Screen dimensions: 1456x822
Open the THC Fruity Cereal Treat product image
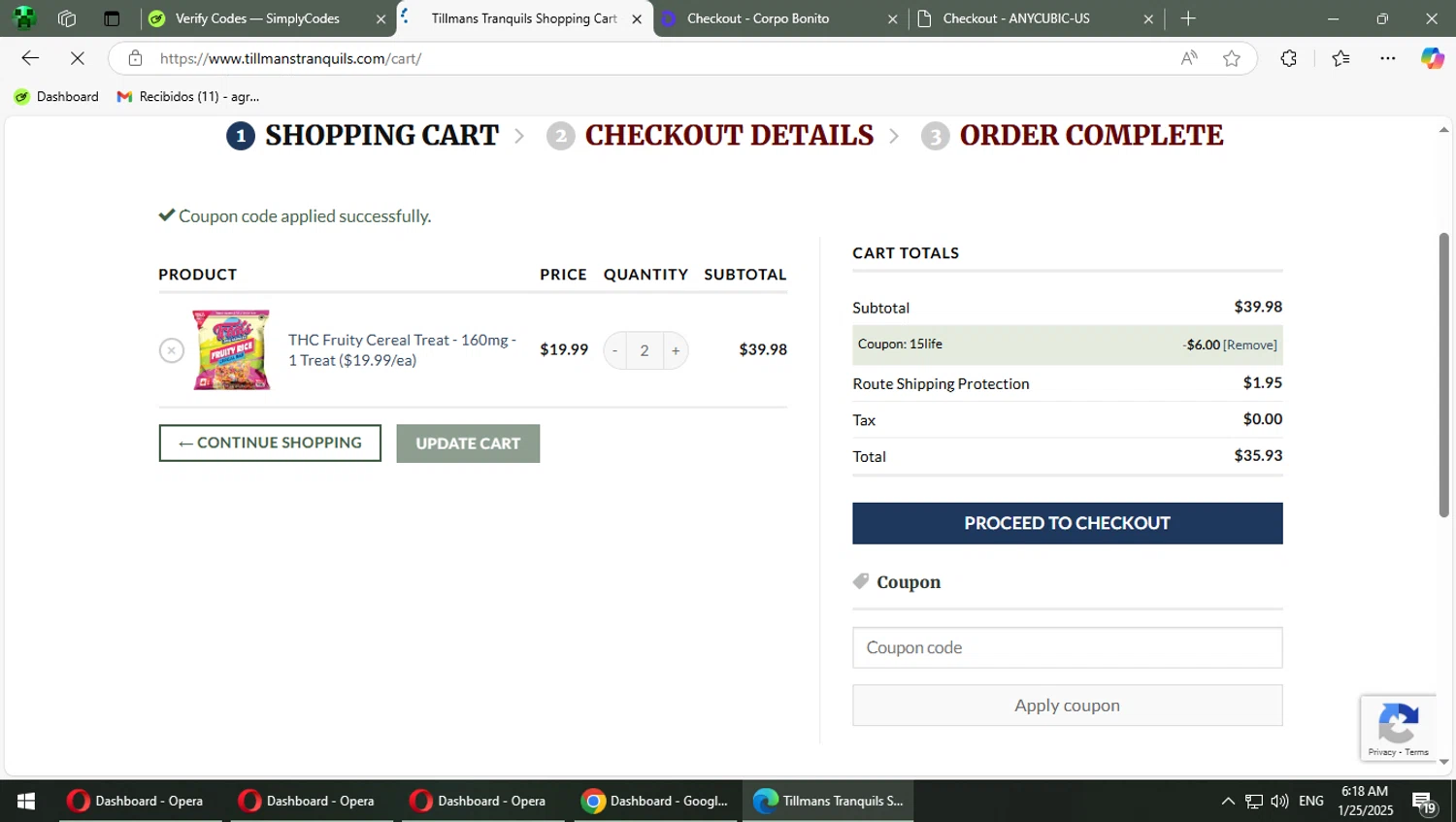tap(231, 350)
